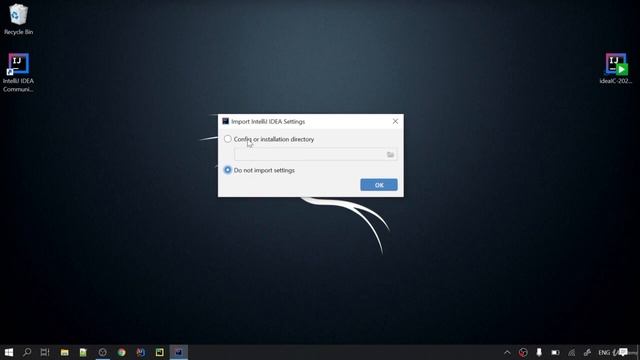Click the ENG language indicator
Screen dimensions: 640x360
pos(604,353)
